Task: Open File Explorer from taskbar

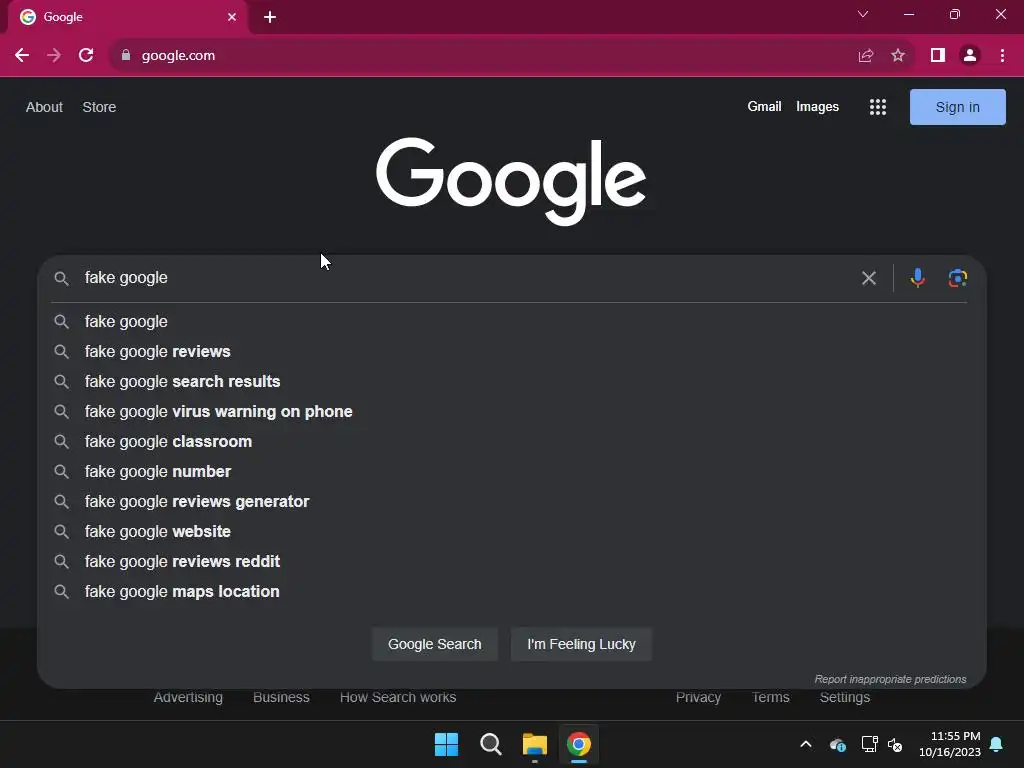Action: tap(535, 744)
